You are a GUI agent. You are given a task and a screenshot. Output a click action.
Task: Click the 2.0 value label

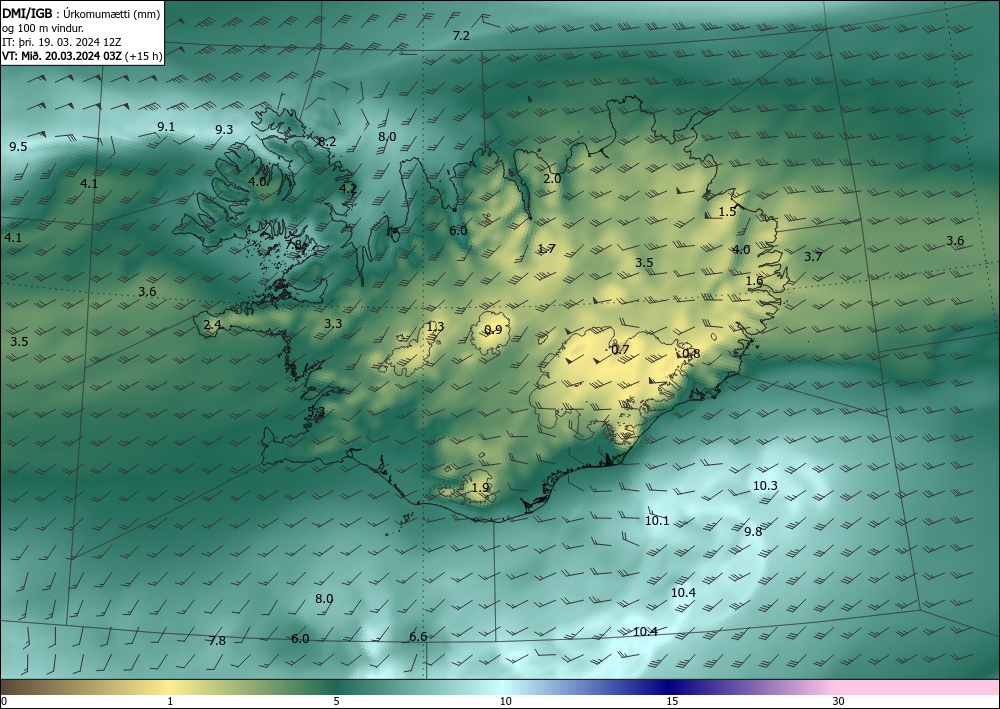pos(552,179)
